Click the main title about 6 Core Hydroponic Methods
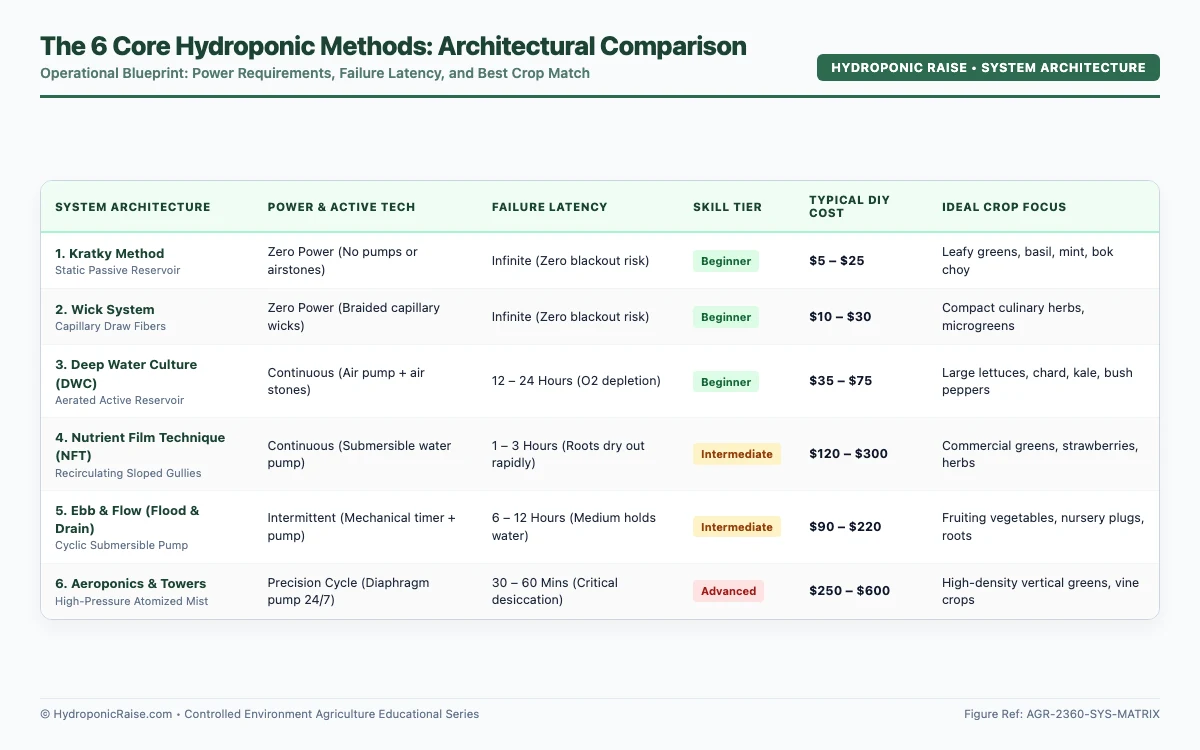The width and height of the screenshot is (1200, 750). click(393, 46)
